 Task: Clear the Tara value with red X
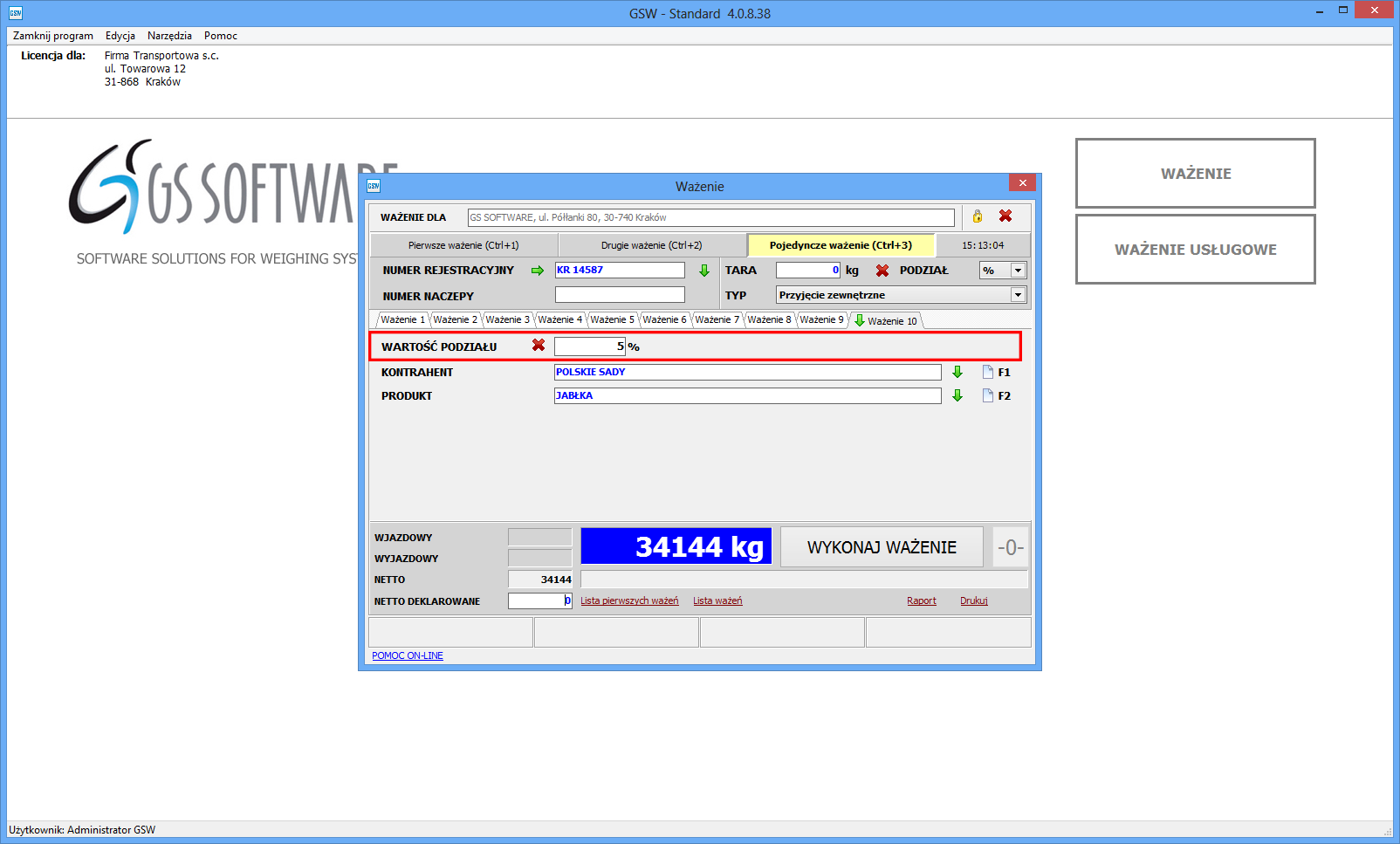click(x=882, y=271)
